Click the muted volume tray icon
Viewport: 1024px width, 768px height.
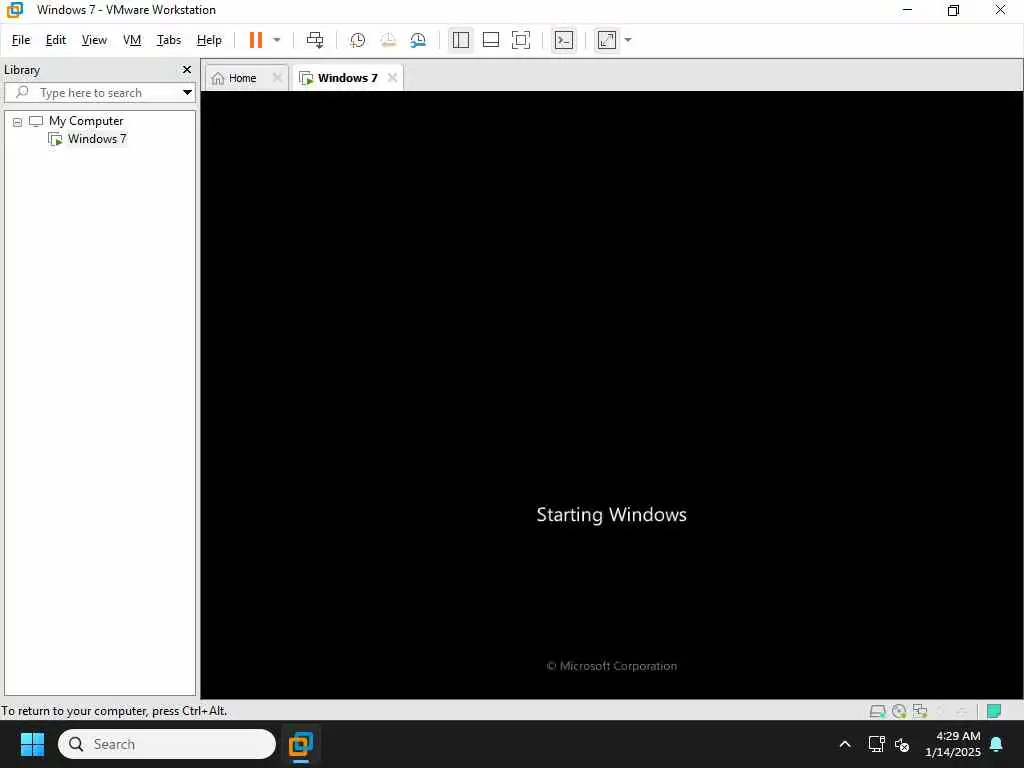902,744
